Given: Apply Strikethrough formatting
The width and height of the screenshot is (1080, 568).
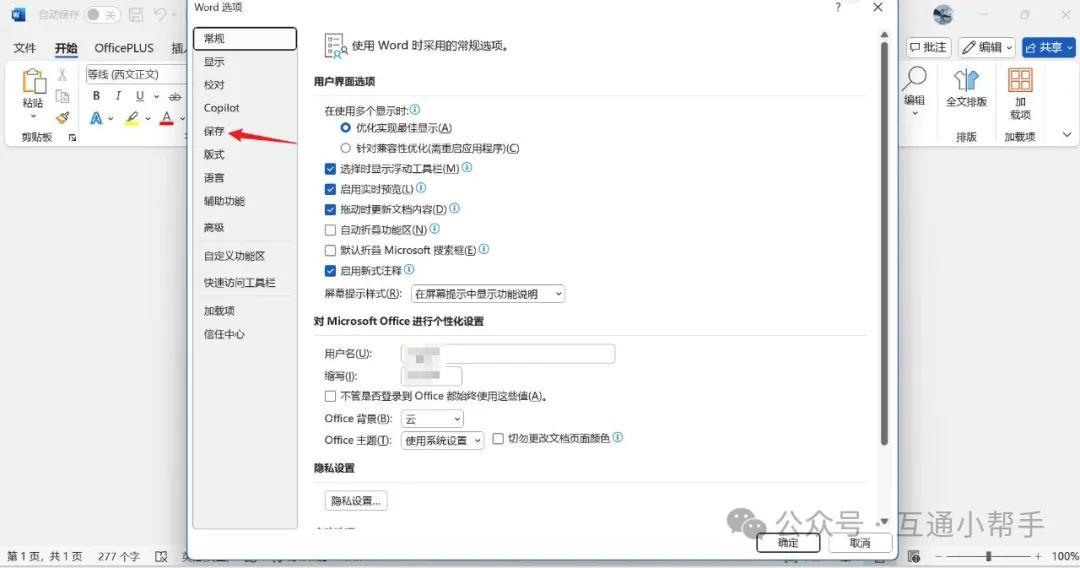Looking at the screenshot, I should 175,96.
